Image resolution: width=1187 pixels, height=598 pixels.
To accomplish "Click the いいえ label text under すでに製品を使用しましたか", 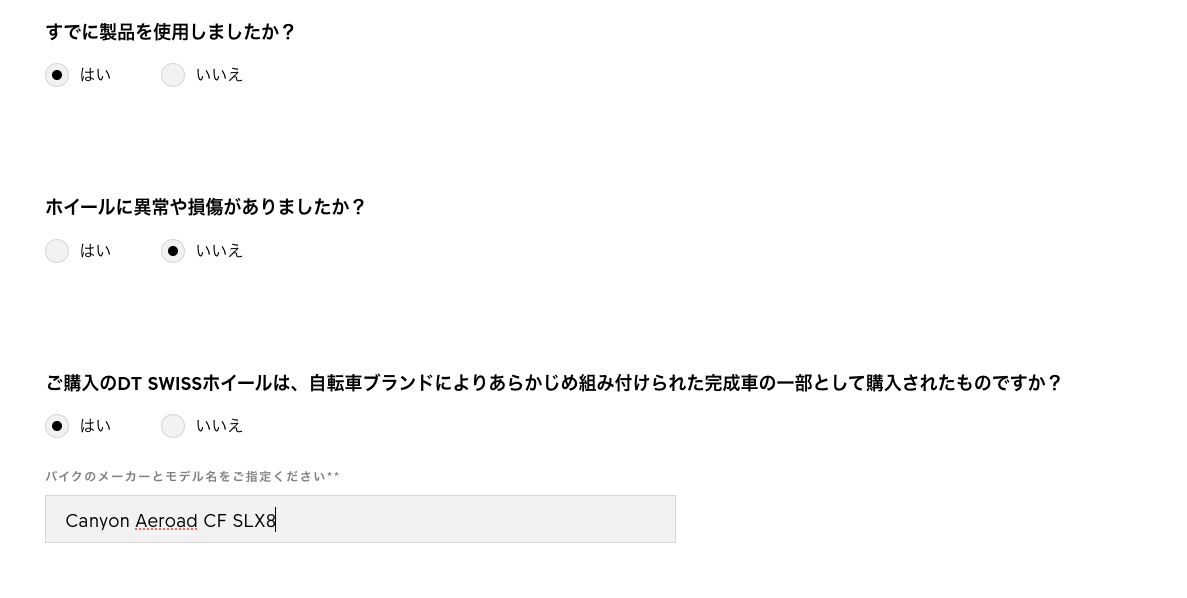I will click(x=219, y=75).
